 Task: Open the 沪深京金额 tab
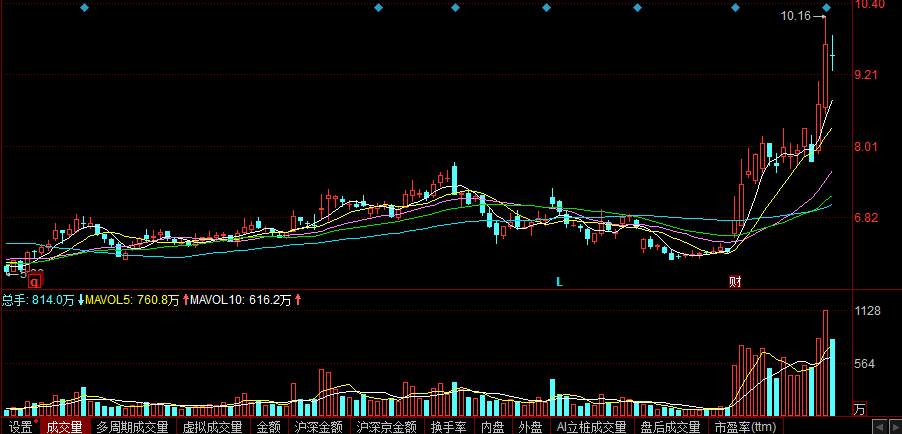click(386, 427)
